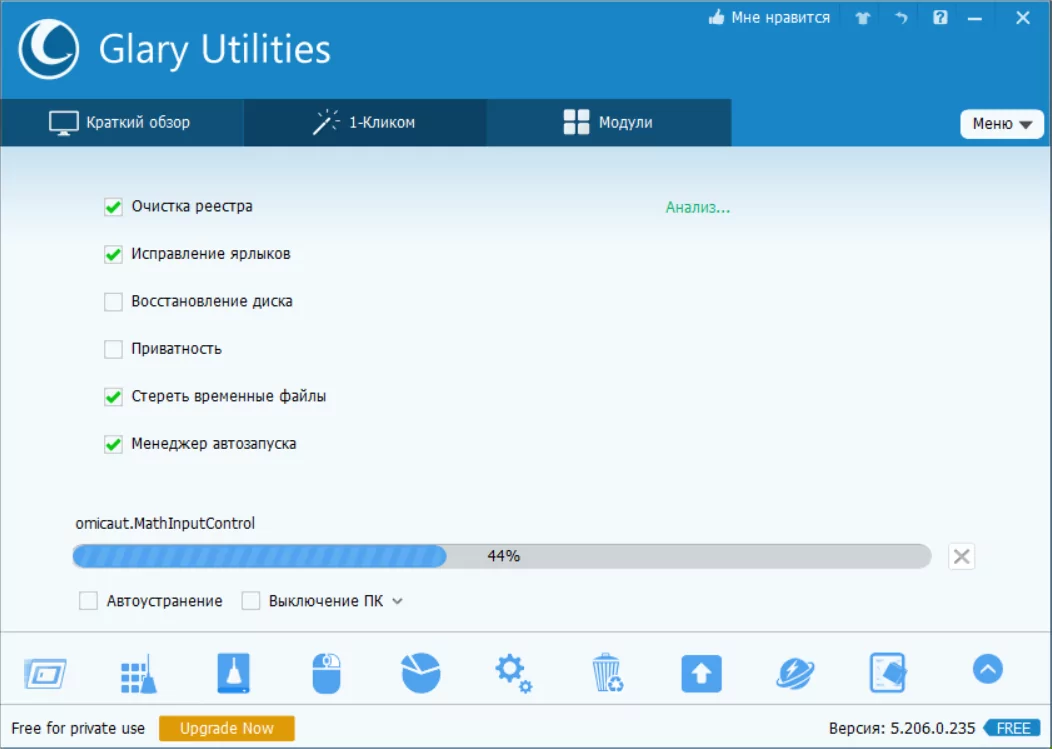
Task: Open the file eraser document icon in dock
Action: click(x=888, y=672)
